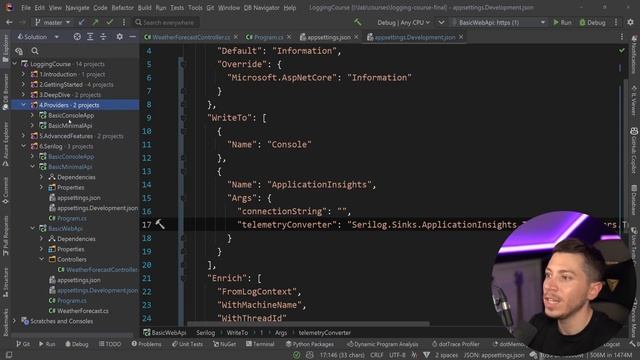Open the GitHub Copilot side panel icon

coord(634,132)
